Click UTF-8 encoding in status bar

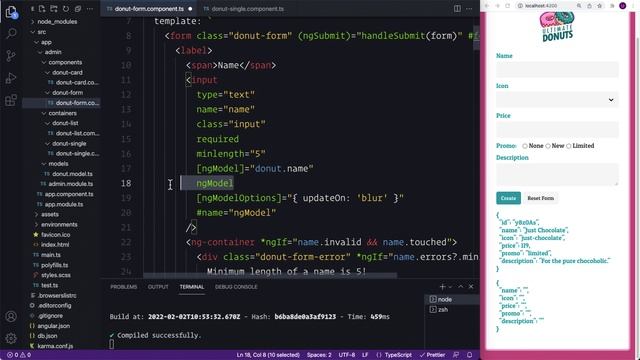click(x=347, y=355)
